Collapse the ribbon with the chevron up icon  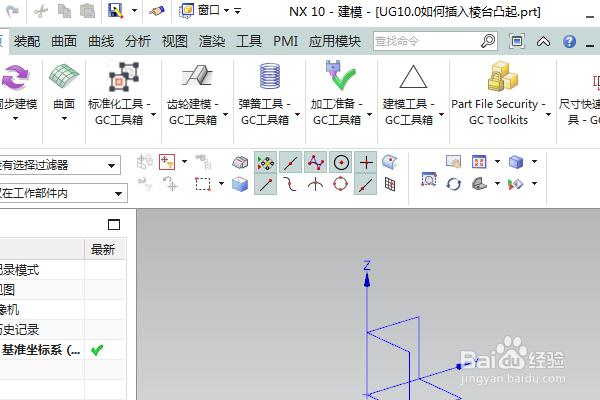(x=543, y=41)
